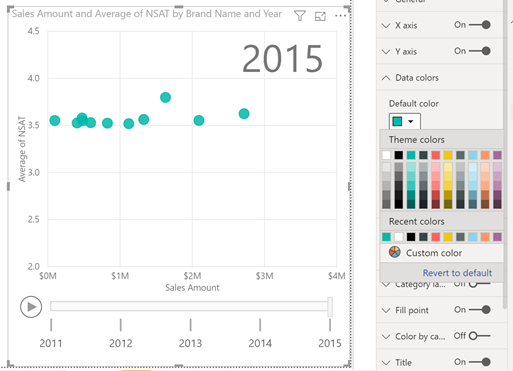Pick the black theme color swatch
513x371 pixels.
pos(399,155)
